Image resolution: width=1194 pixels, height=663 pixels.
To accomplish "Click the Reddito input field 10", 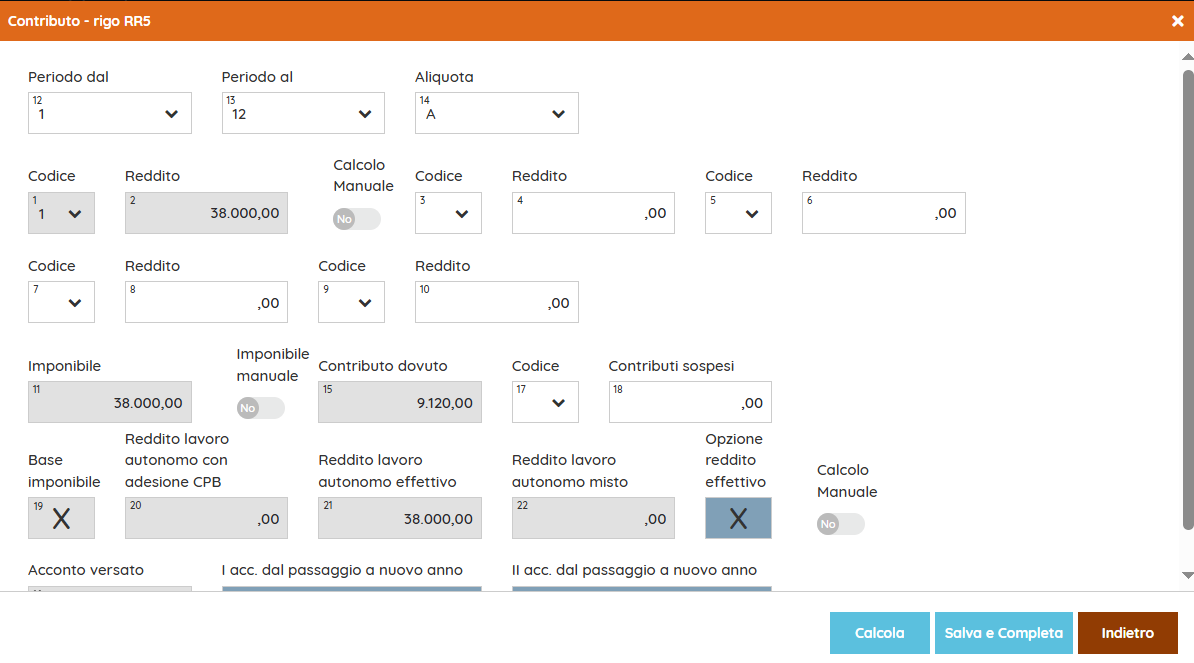I will click(496, 302).
